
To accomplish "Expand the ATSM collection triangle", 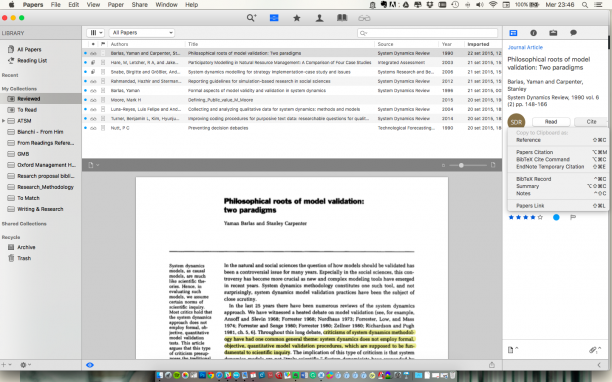I will tap(4, 121).
